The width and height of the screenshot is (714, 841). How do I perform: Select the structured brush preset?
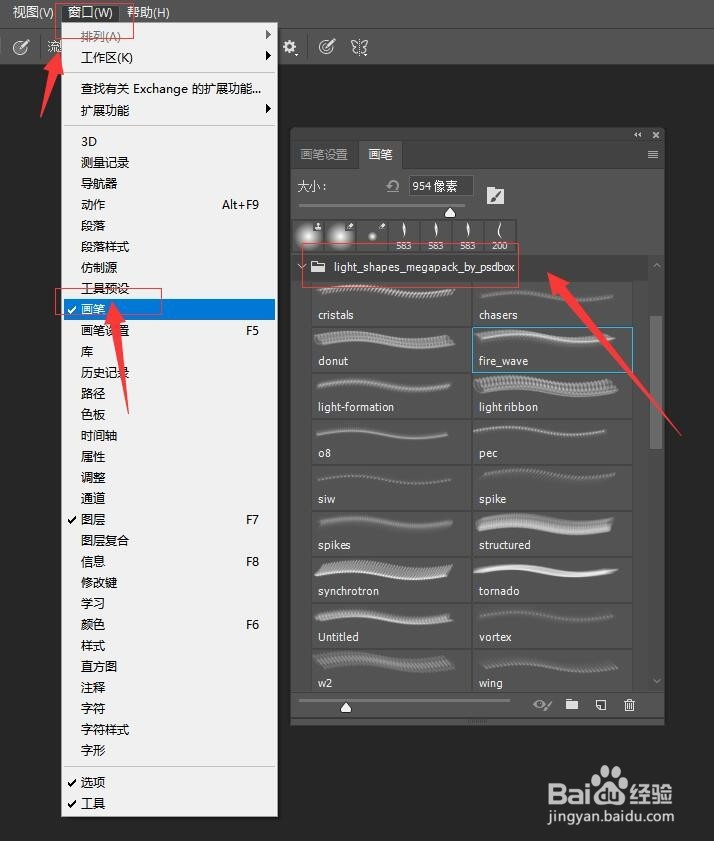coord(552,534)
